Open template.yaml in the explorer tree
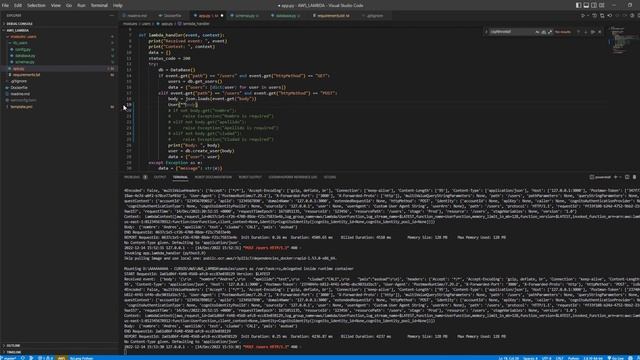Screen dimensions: 640x360 pyautogui.click(x=59, y=107)
